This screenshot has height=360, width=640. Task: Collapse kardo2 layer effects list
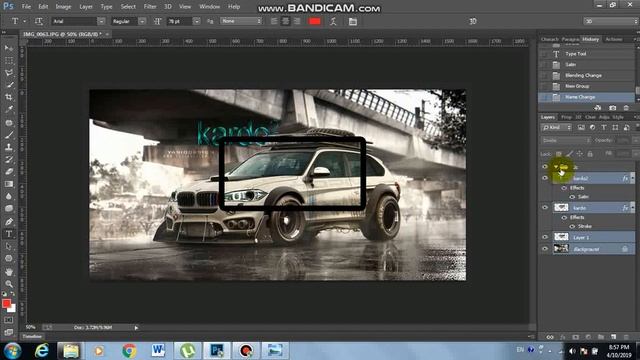633,178
